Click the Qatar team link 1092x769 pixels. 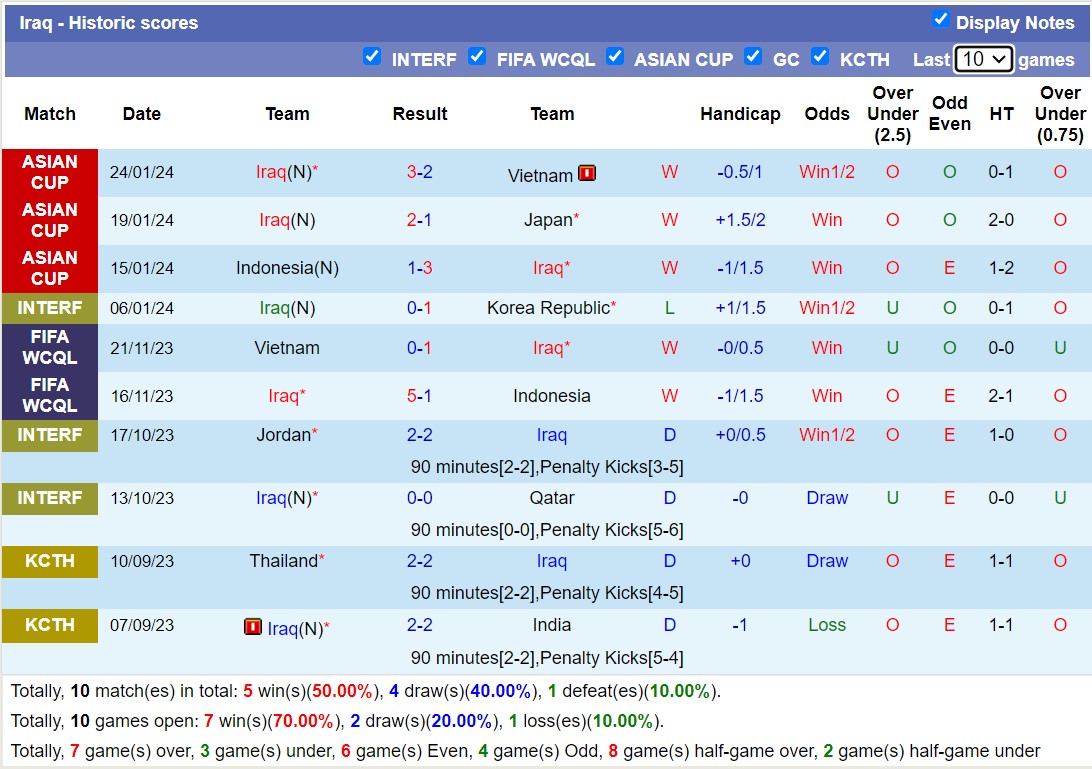(x=552, y=498)
